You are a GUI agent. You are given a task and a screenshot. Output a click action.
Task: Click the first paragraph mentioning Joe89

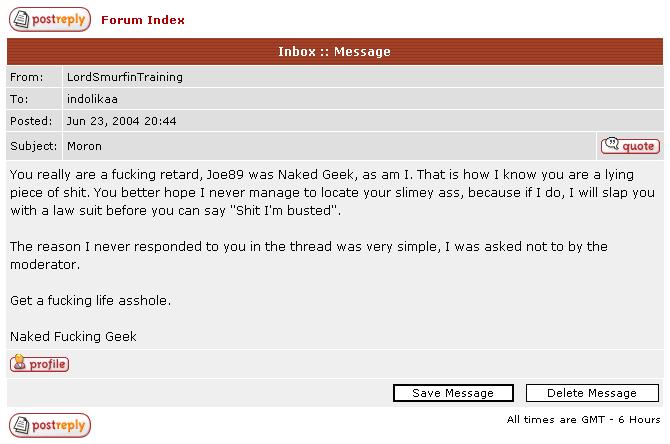point(332,192)
